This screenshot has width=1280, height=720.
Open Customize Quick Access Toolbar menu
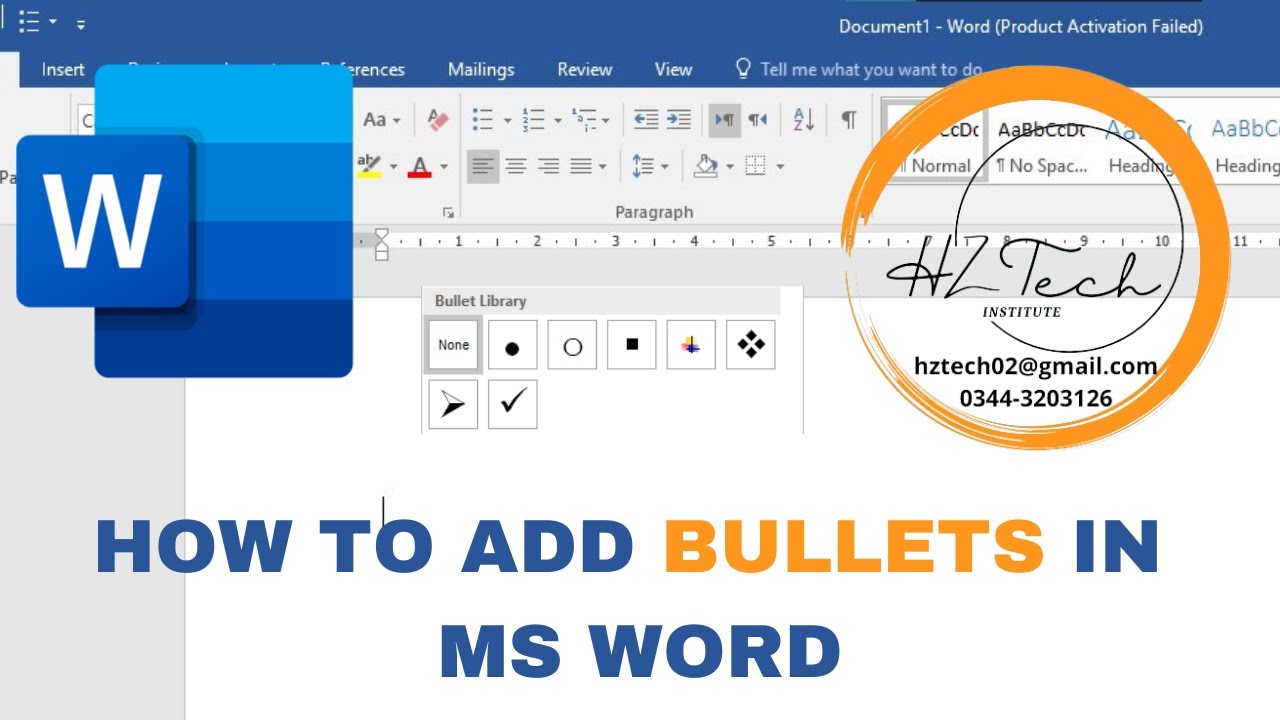click(81, 23)
